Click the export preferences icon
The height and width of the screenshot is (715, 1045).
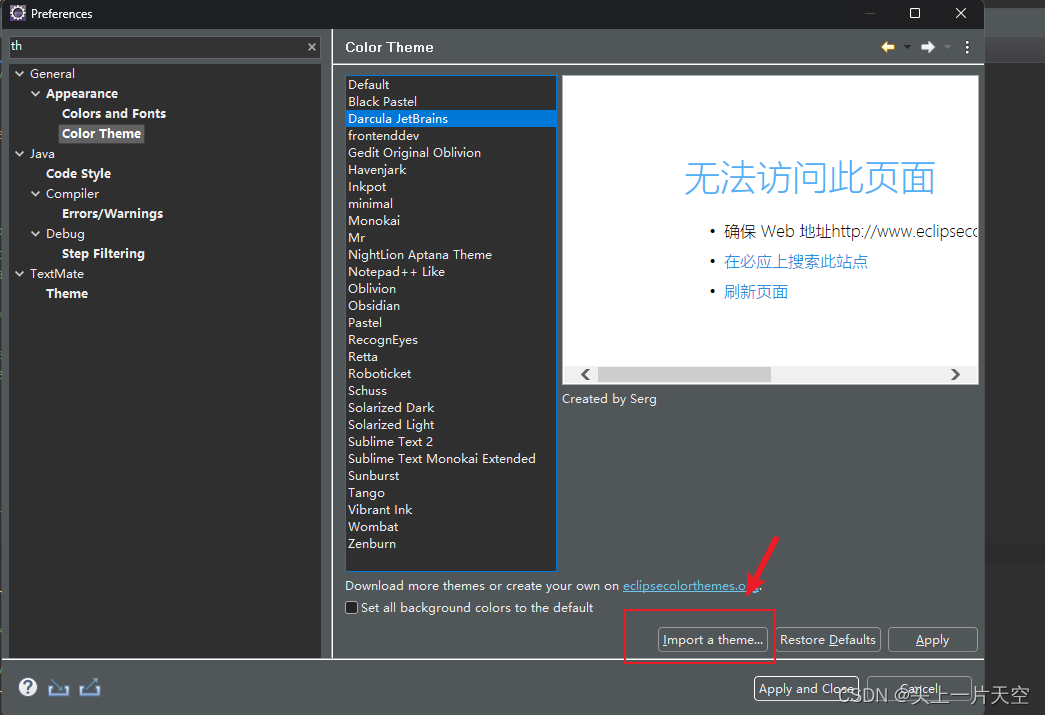(x=90, y=687)
